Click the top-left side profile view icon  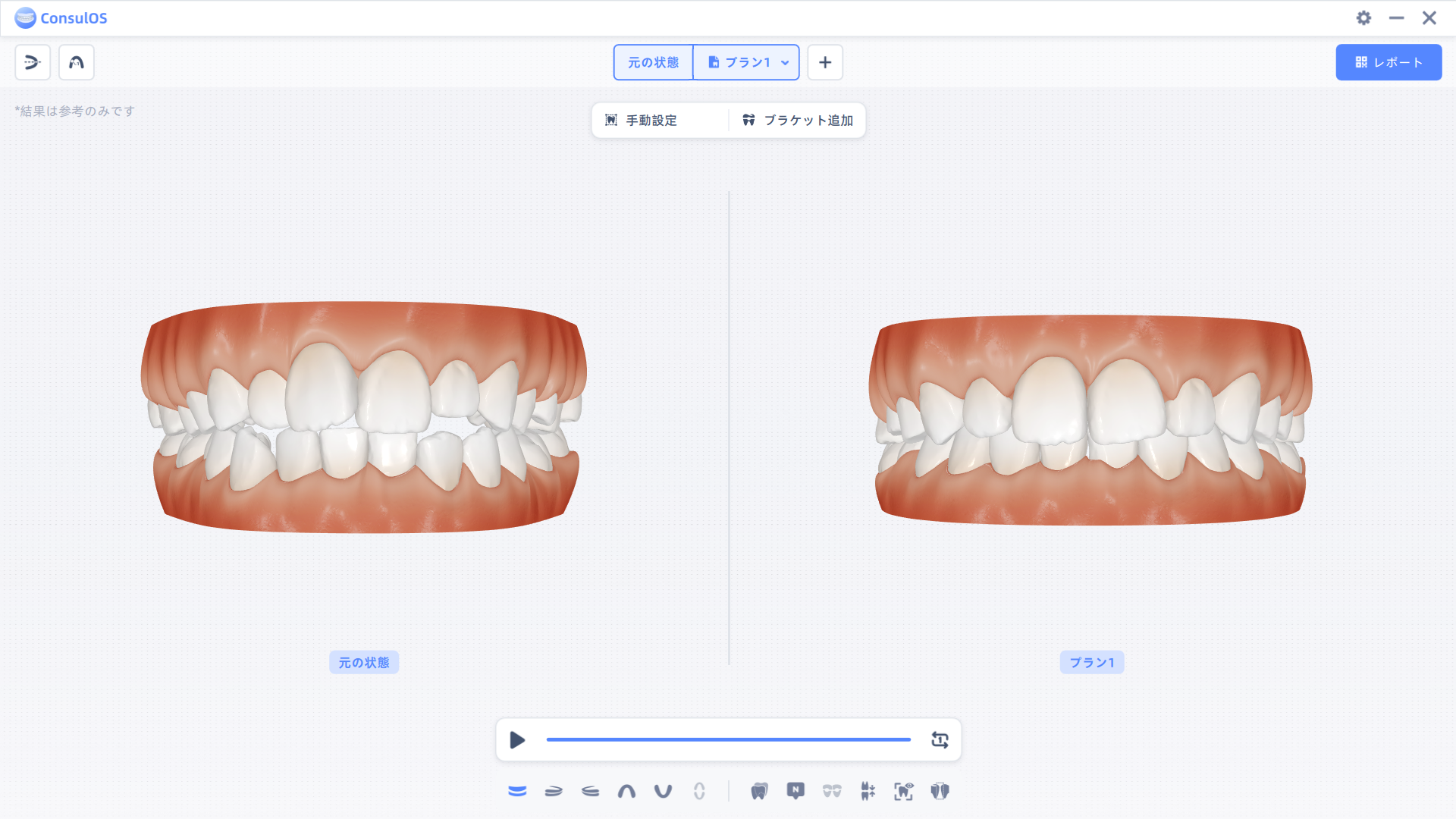[33, 62]
